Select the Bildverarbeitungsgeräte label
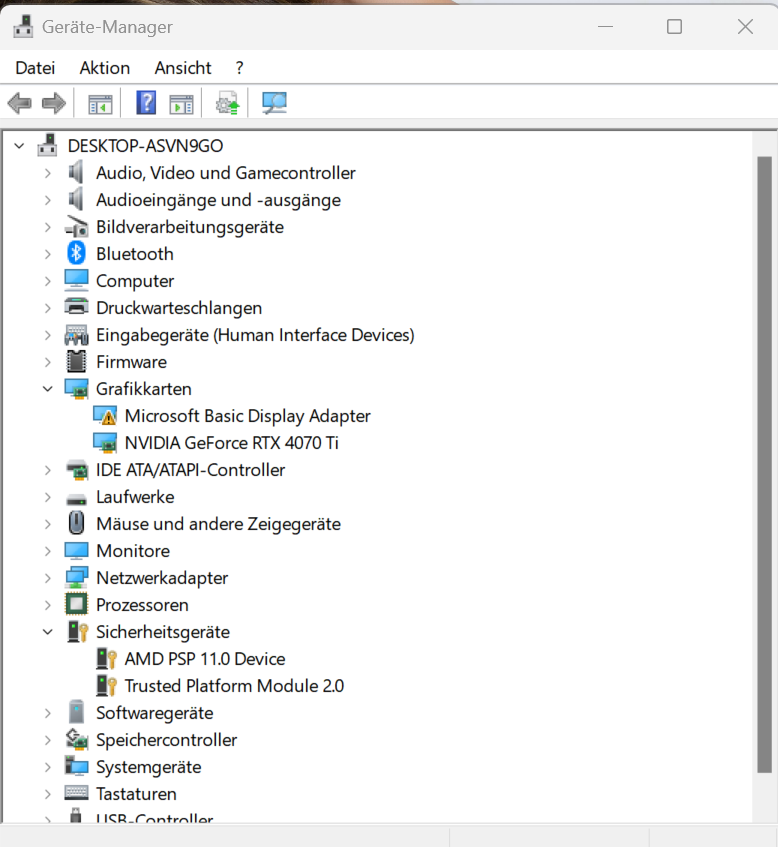The image size is (778, 847). tap(190, 227)
